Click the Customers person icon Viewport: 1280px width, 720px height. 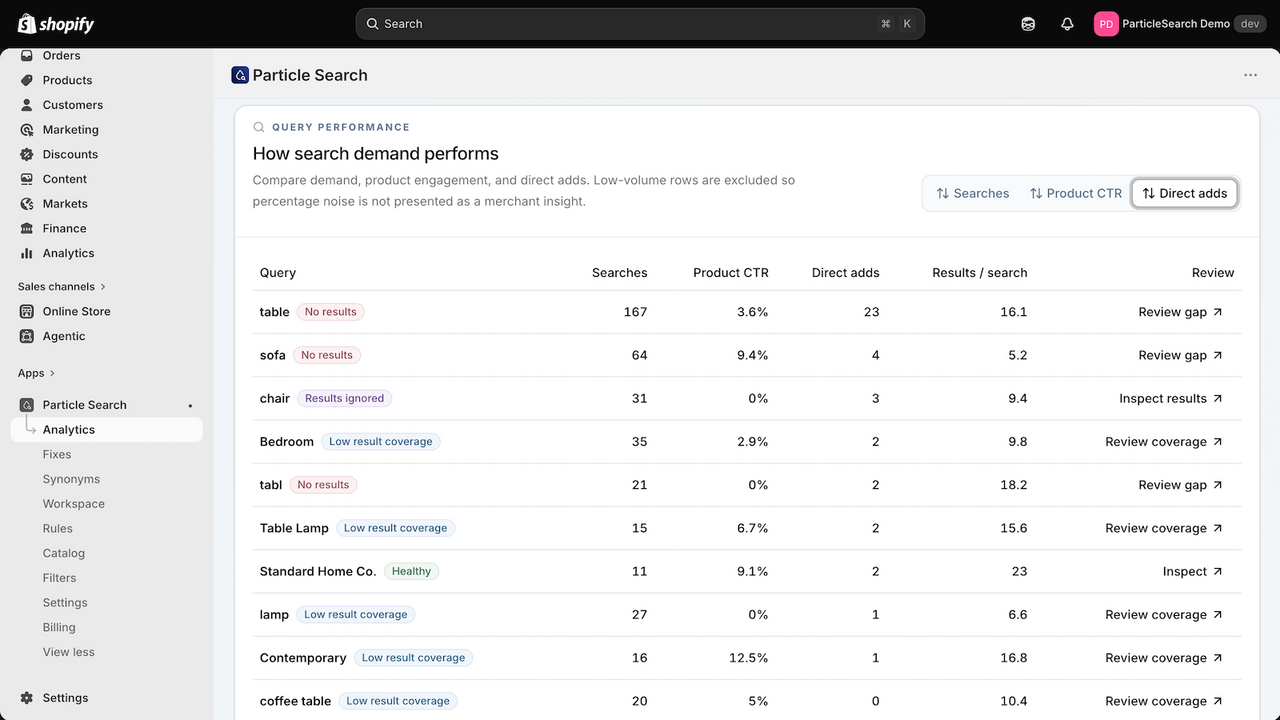tap(27, 105)
